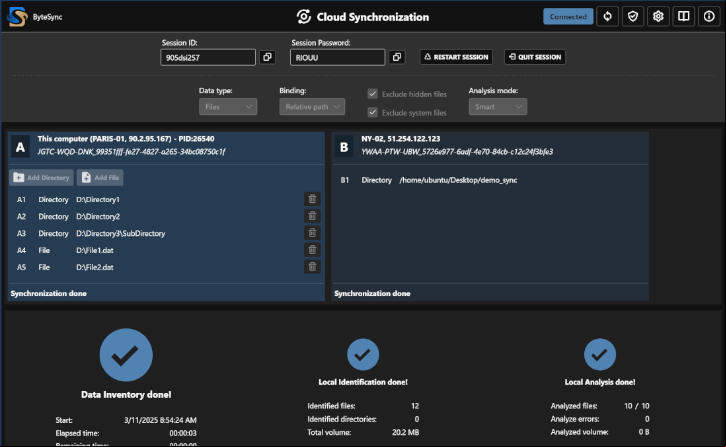Viewport: 726px width, 447px height.
Task: Copy the Session ID to clipboard
Action: click(x=267, y=57)
